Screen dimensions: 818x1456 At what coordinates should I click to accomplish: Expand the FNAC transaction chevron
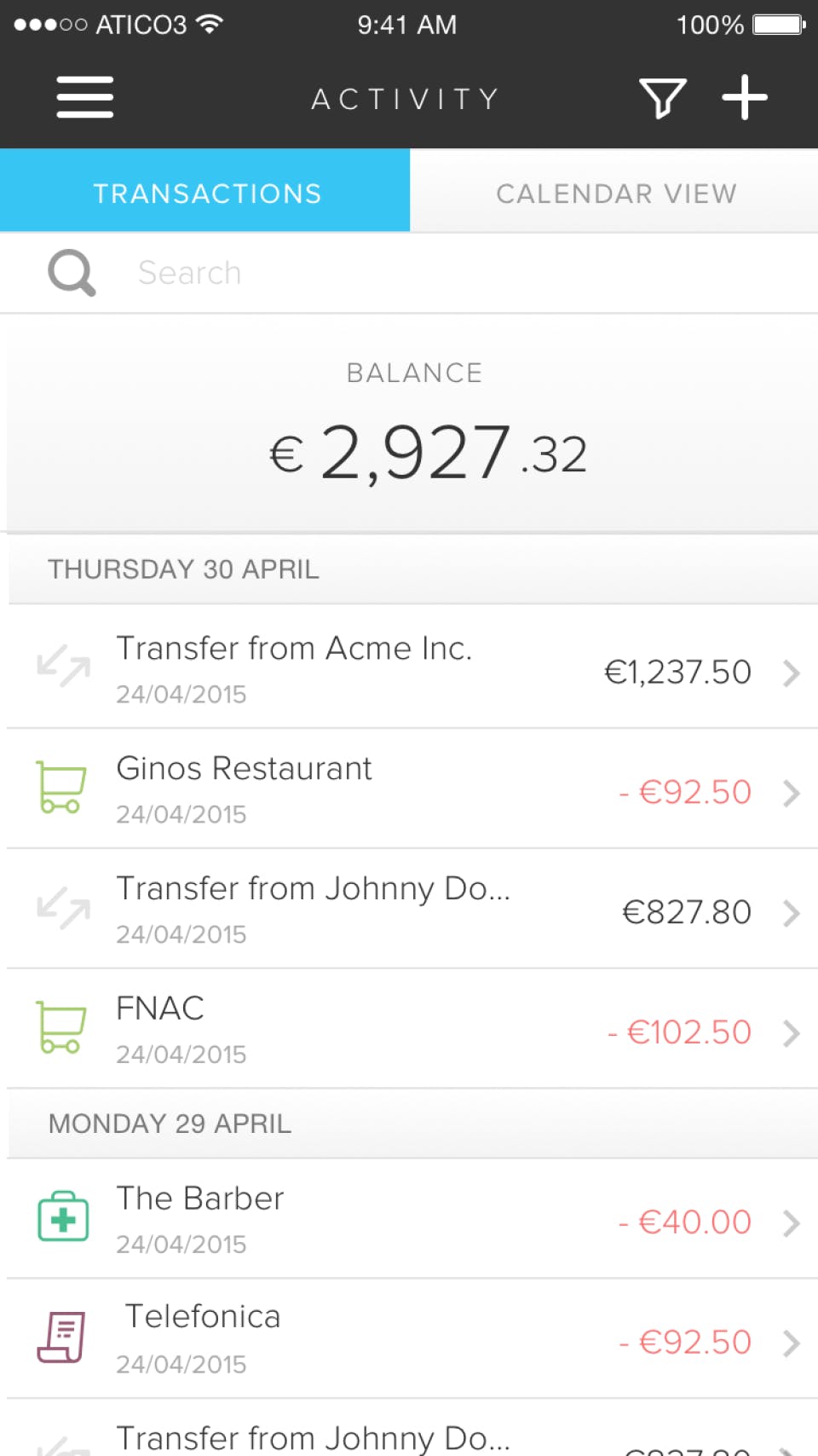(x=792, y=1033)
